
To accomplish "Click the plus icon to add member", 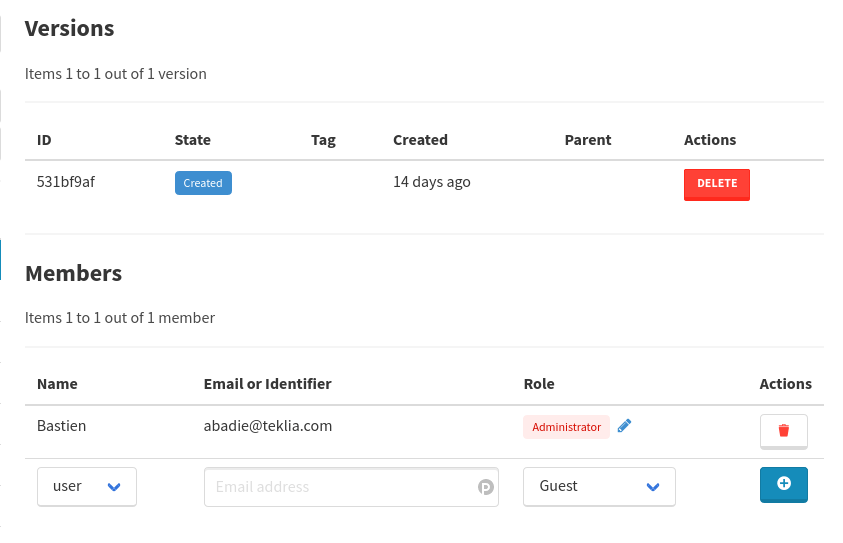I will [x=784, y=484].
